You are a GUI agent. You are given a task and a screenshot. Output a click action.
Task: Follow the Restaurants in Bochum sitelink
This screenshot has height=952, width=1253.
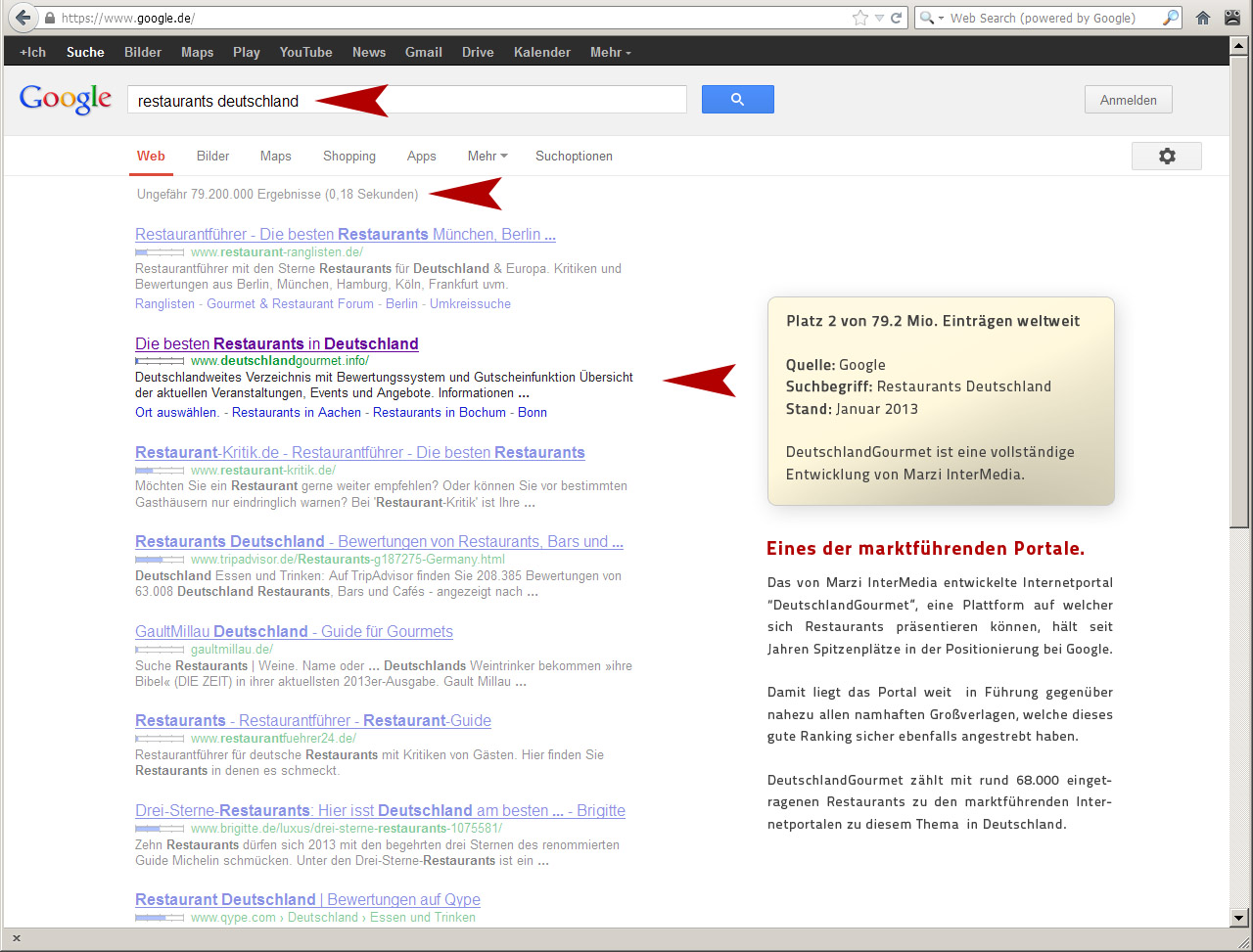click(x=440, y=413)
